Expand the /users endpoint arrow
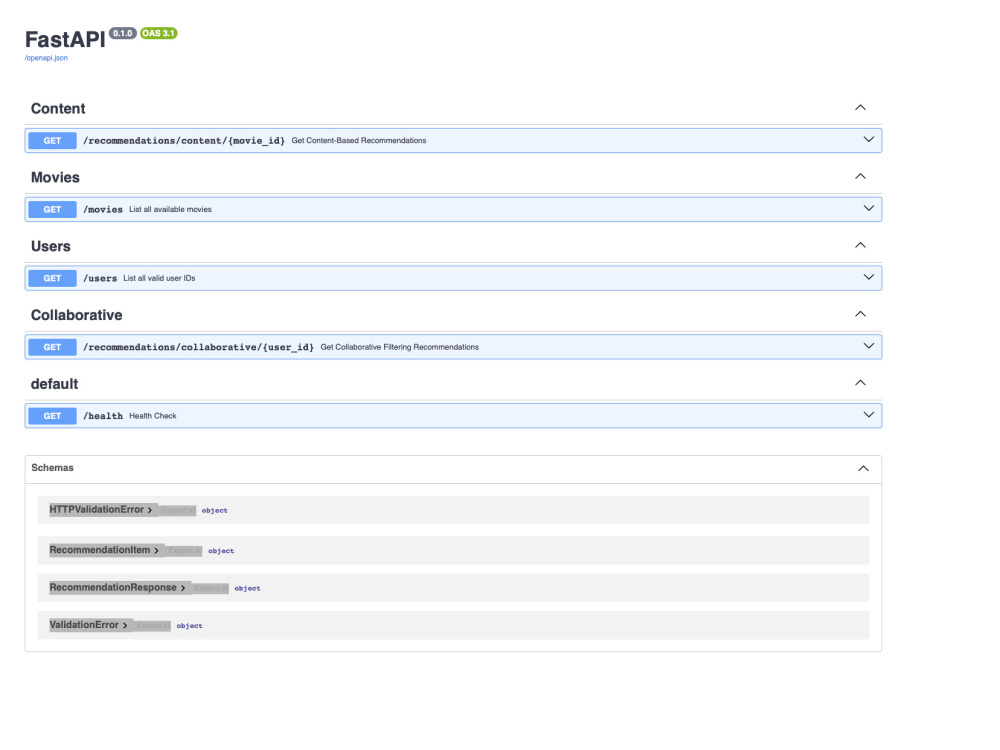The image size is (1000, 750). click(869, 277)
